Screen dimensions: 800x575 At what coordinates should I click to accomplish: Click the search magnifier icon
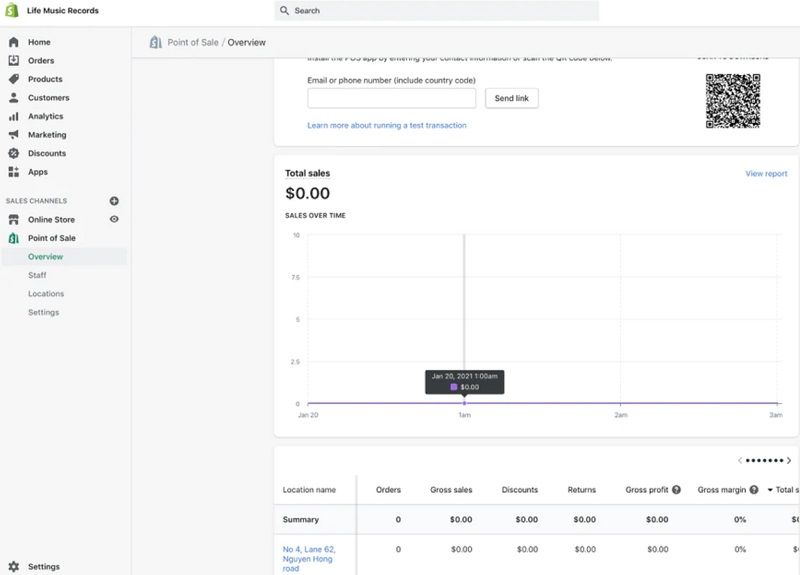coord(284,10)
